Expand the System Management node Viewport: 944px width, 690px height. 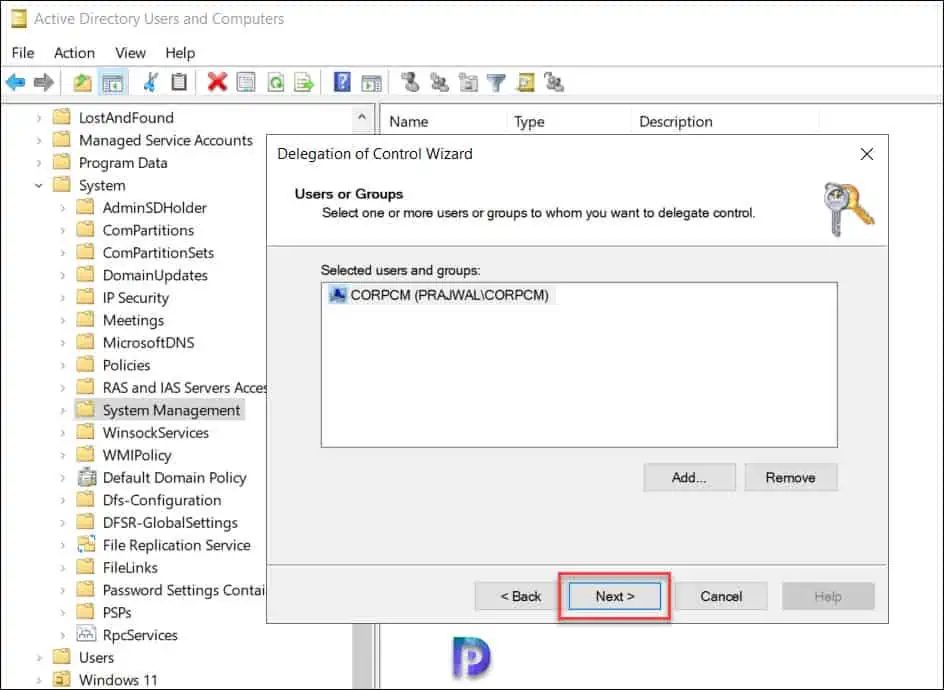[x=63, y=411]
